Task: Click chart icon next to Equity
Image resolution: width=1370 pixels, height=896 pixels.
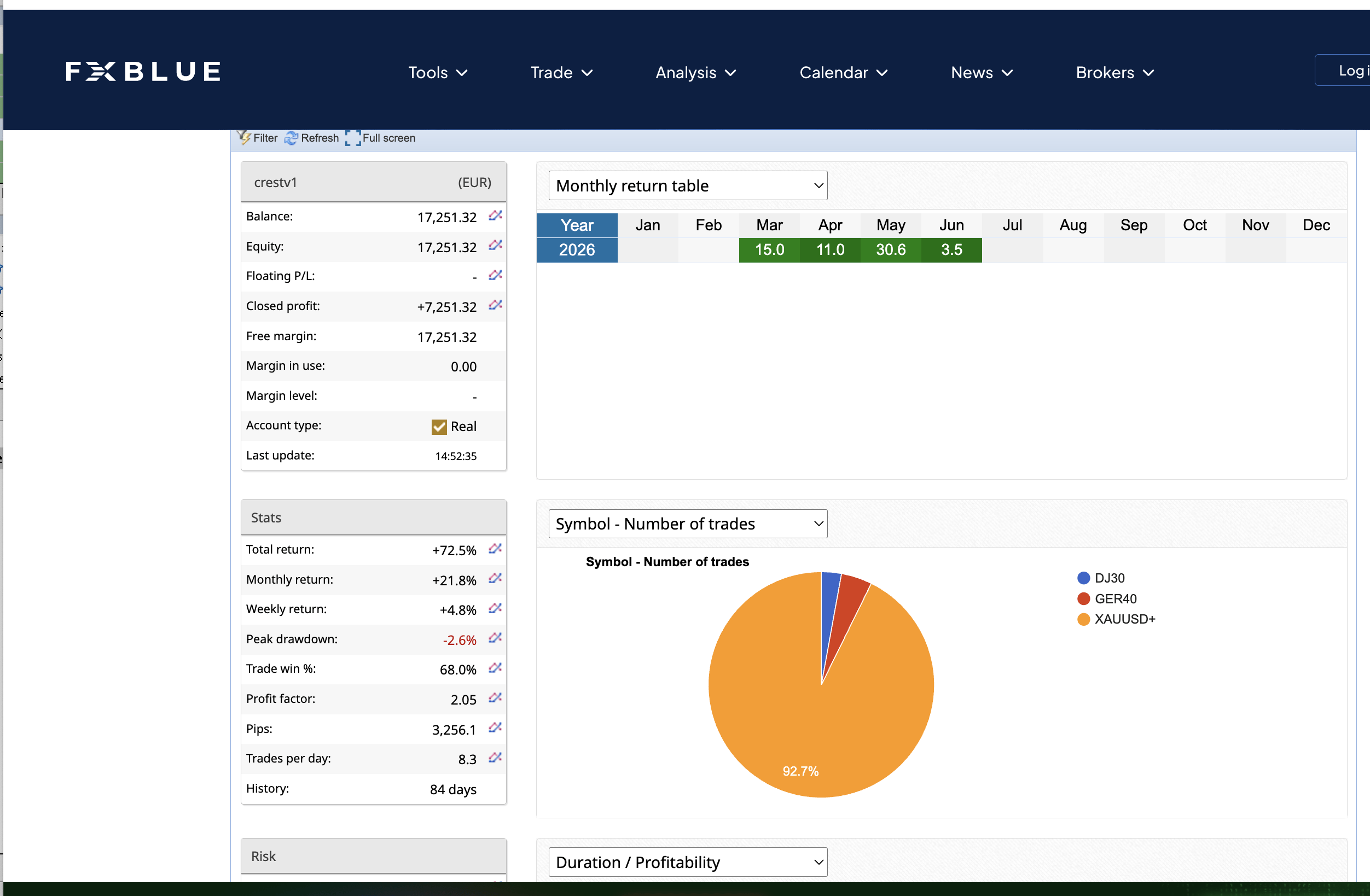Action: 495,246
